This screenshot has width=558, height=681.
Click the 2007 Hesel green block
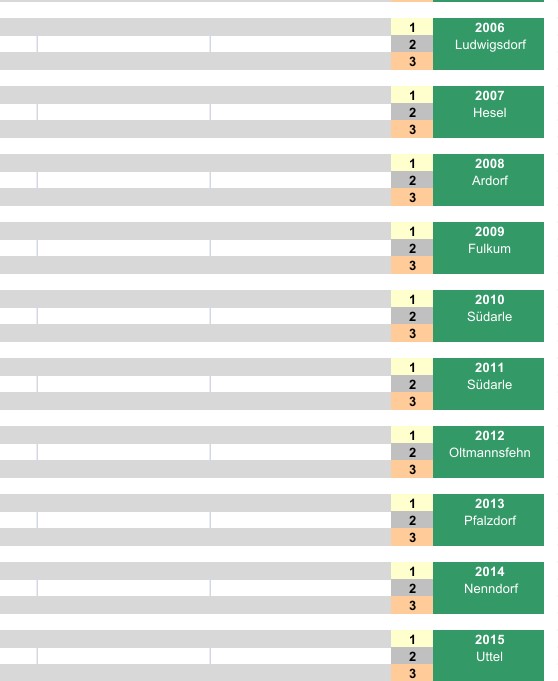(x=488, y=112)
